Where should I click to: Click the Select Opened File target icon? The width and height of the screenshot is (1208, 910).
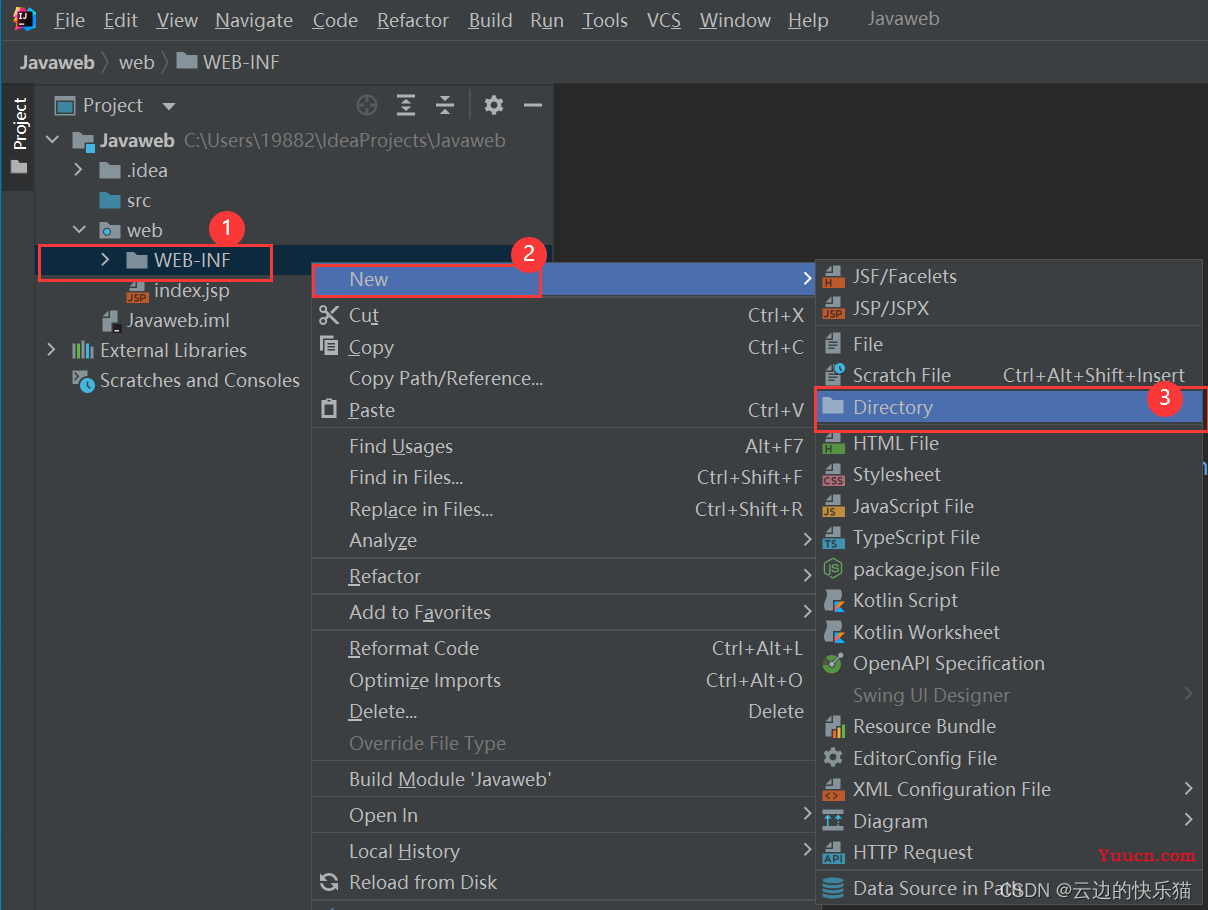(x=368, y=105)
